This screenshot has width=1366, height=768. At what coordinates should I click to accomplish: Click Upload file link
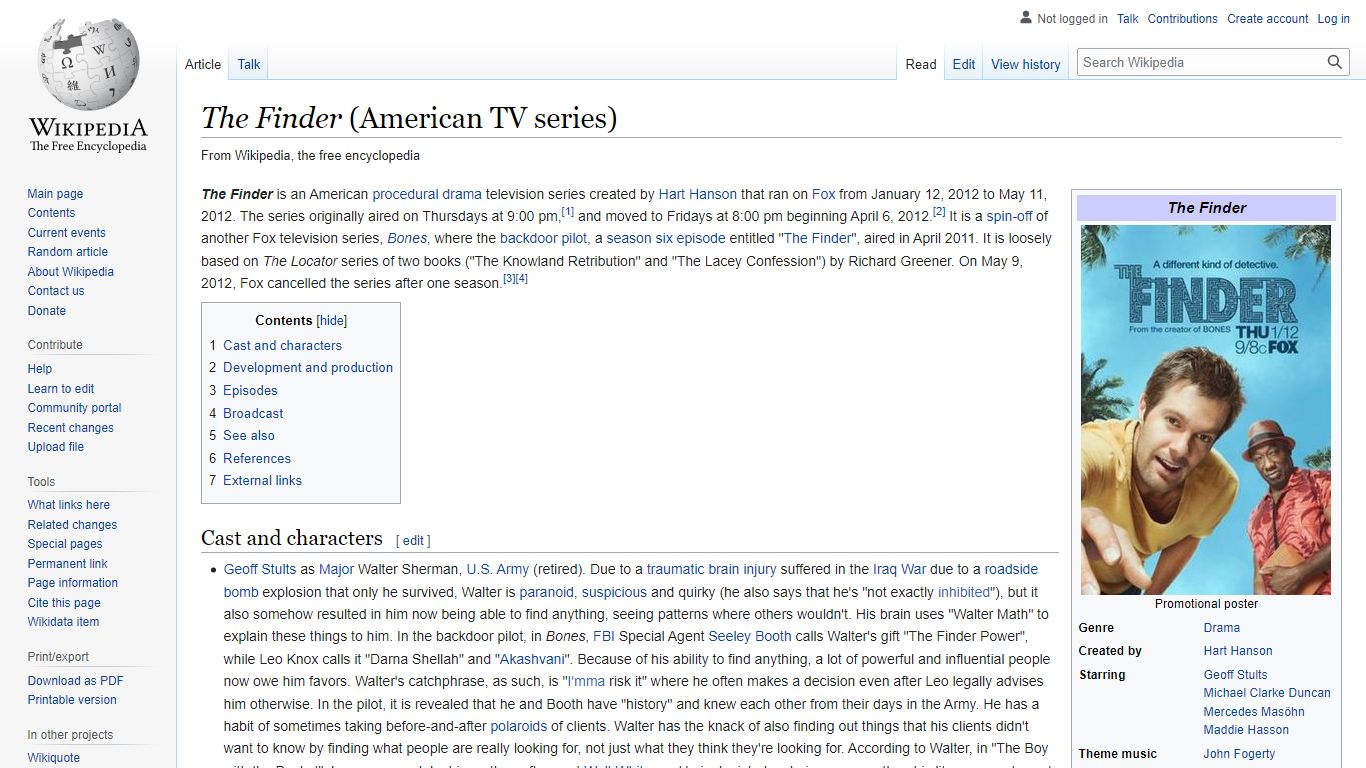point(56,447)
